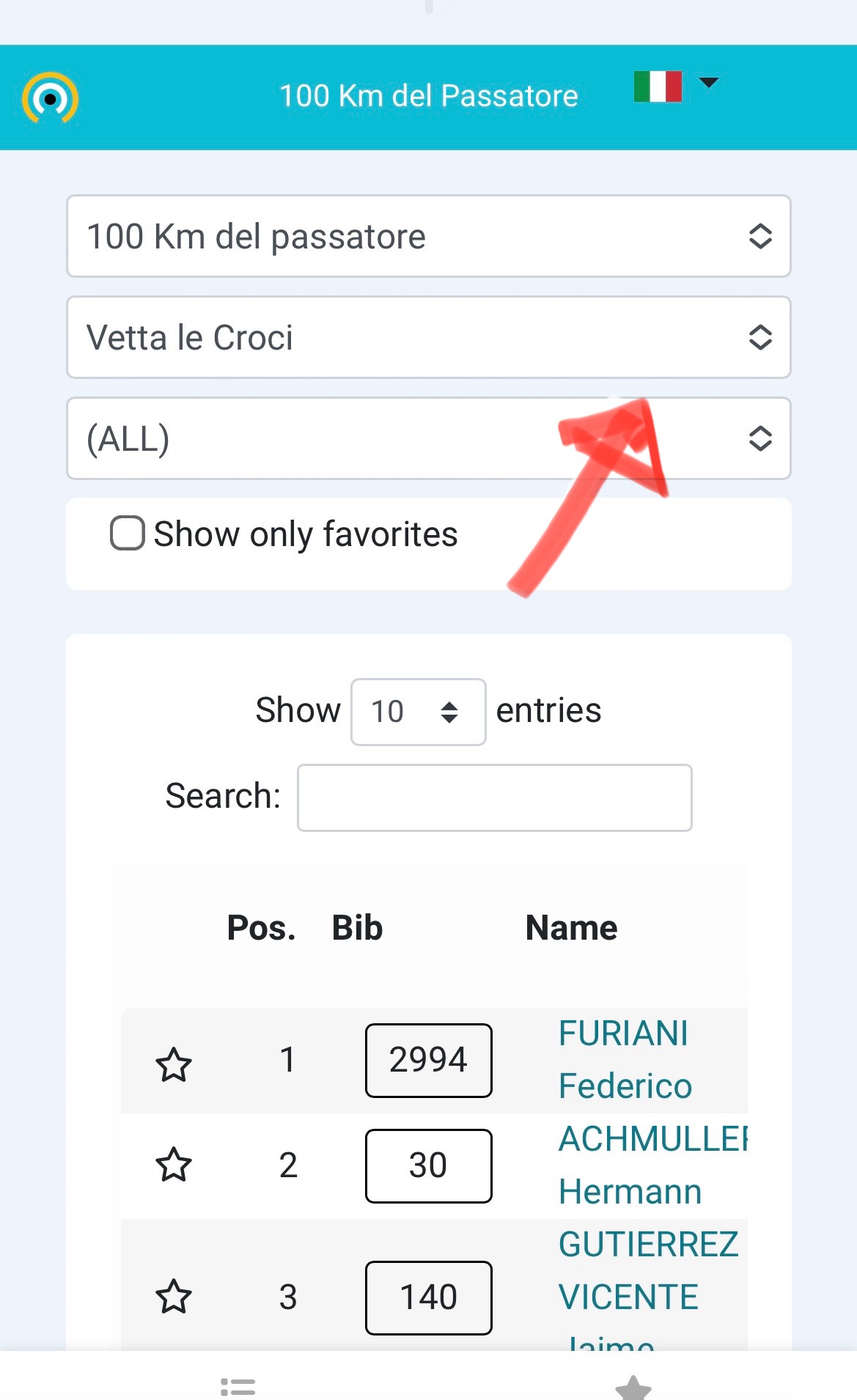Open the list view bottom tab
857x1400 pixels.
tap(238, 1386)
